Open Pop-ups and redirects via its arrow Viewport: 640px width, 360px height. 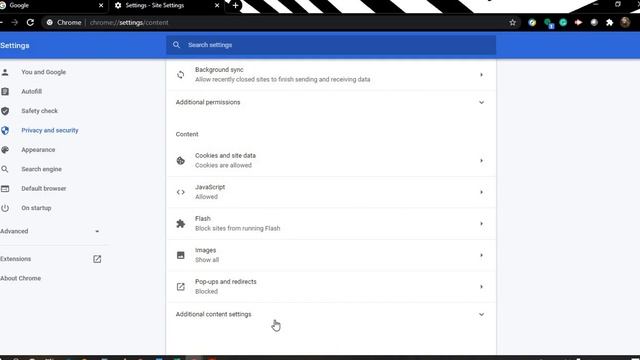point(482,287)
